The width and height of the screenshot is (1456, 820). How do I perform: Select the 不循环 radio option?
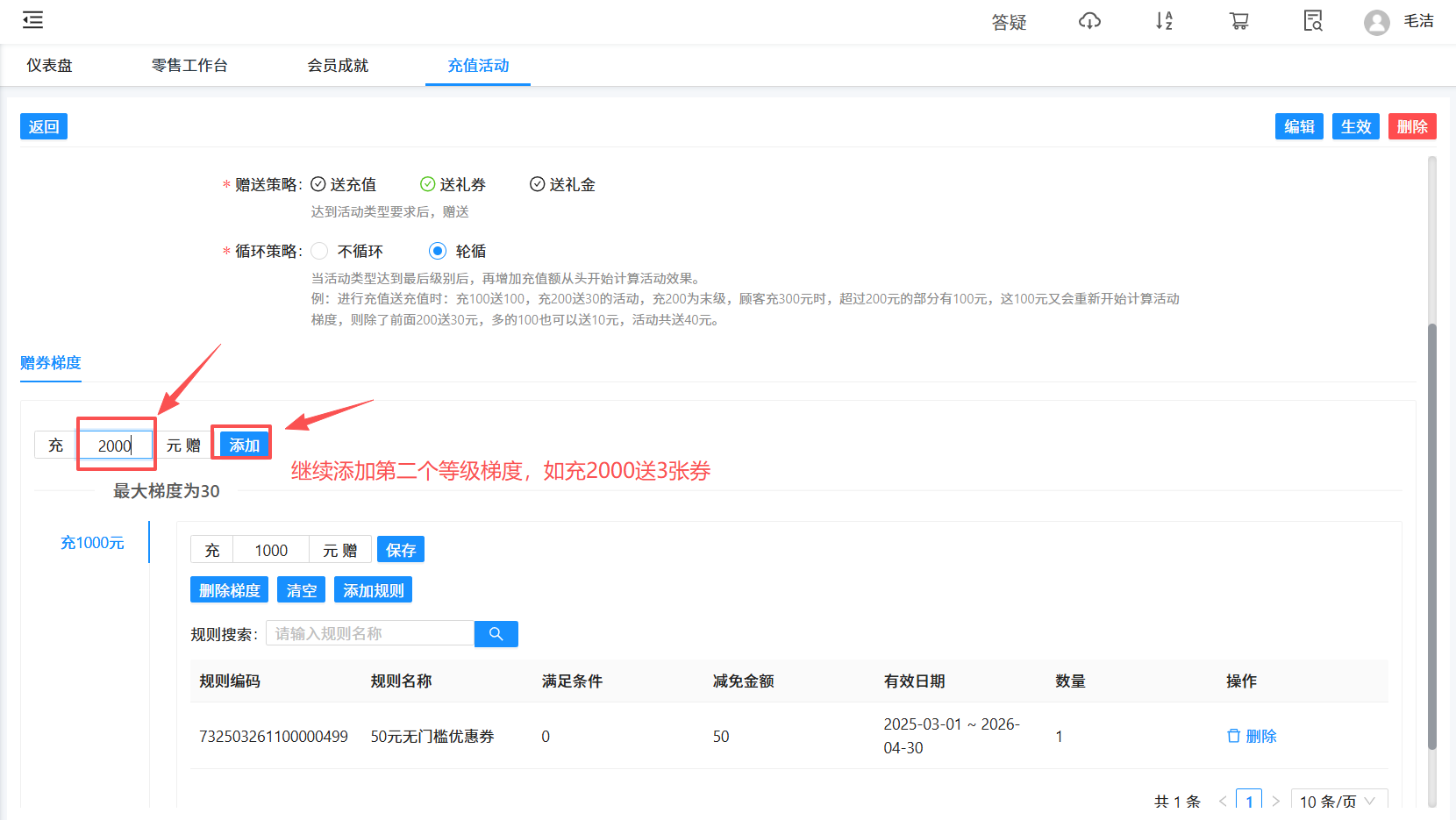319,251
